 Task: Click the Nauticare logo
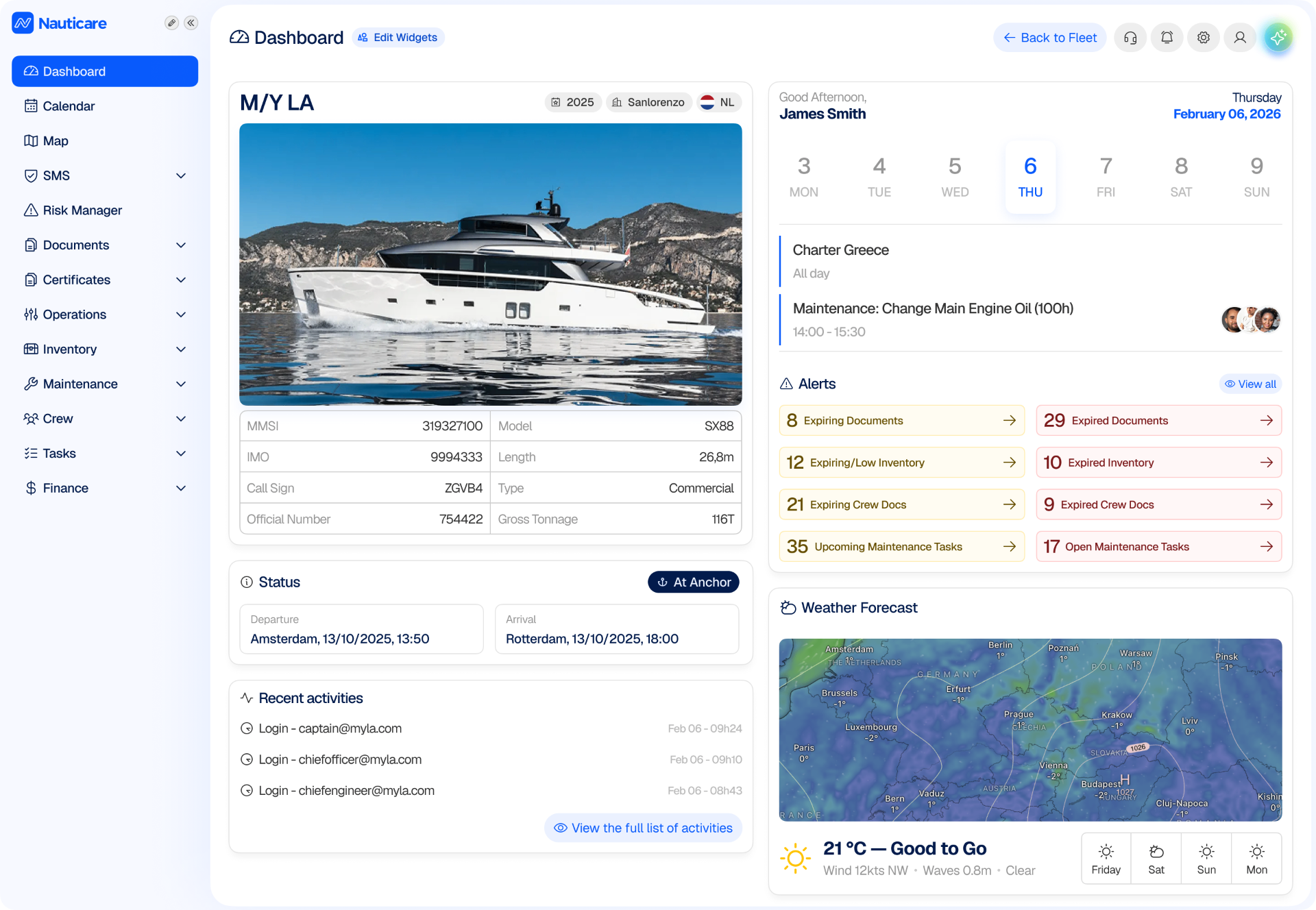(x=60, y=23)
